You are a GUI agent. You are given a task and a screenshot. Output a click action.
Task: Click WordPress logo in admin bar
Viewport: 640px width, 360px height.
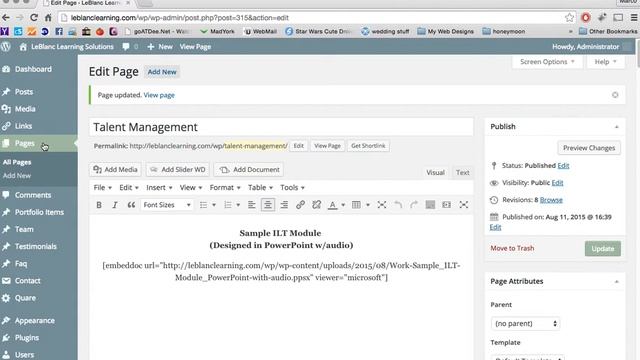tap(6, 47)
